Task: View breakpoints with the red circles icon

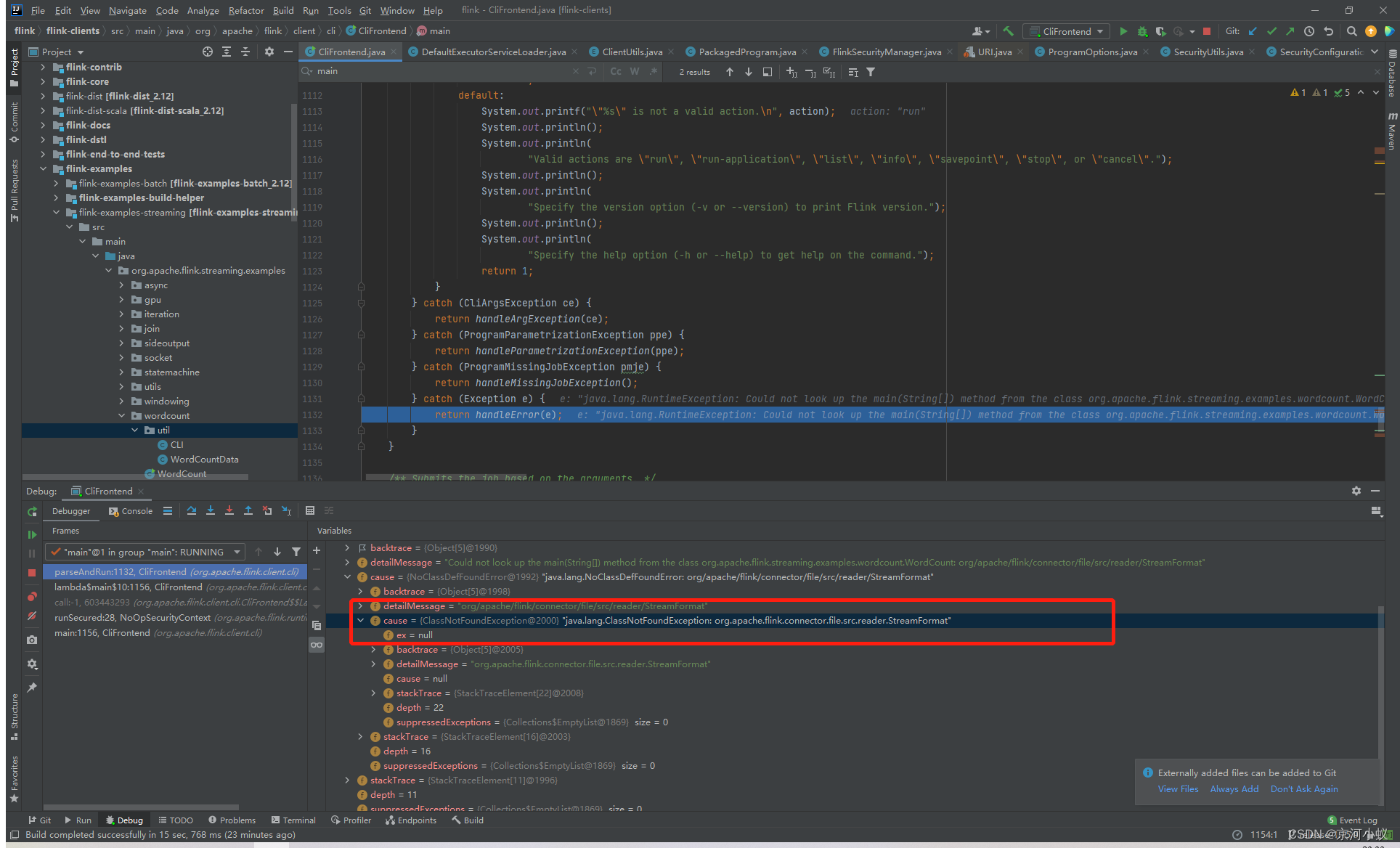Action: [32, 597]
